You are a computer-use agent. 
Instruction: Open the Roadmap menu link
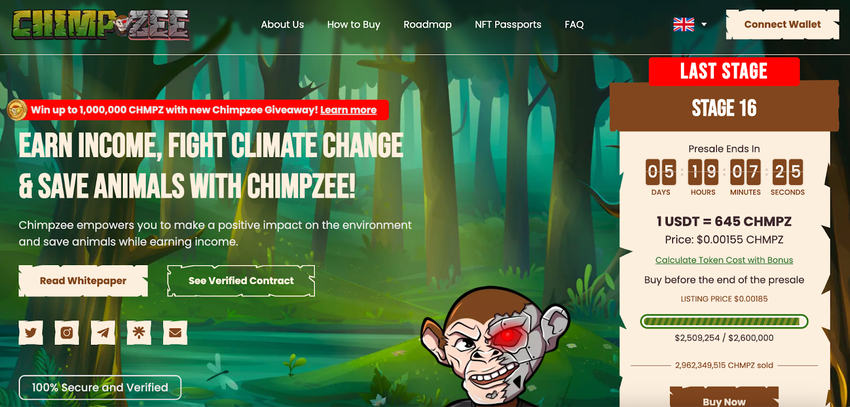(x=427, y=24)
